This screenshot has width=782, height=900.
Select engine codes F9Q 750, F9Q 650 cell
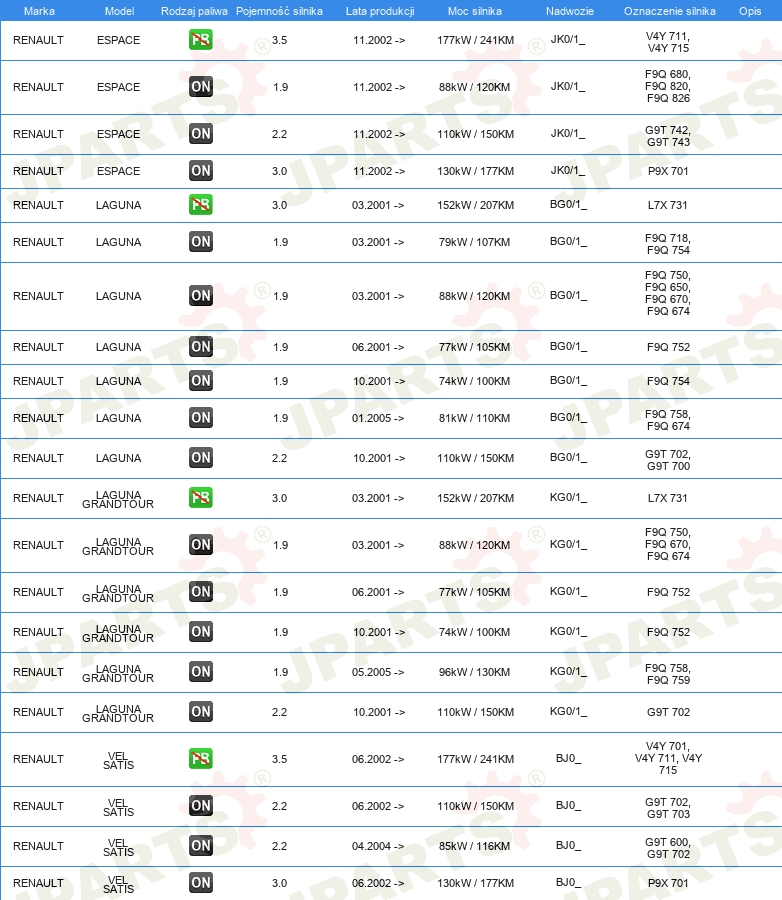(668, 293)
